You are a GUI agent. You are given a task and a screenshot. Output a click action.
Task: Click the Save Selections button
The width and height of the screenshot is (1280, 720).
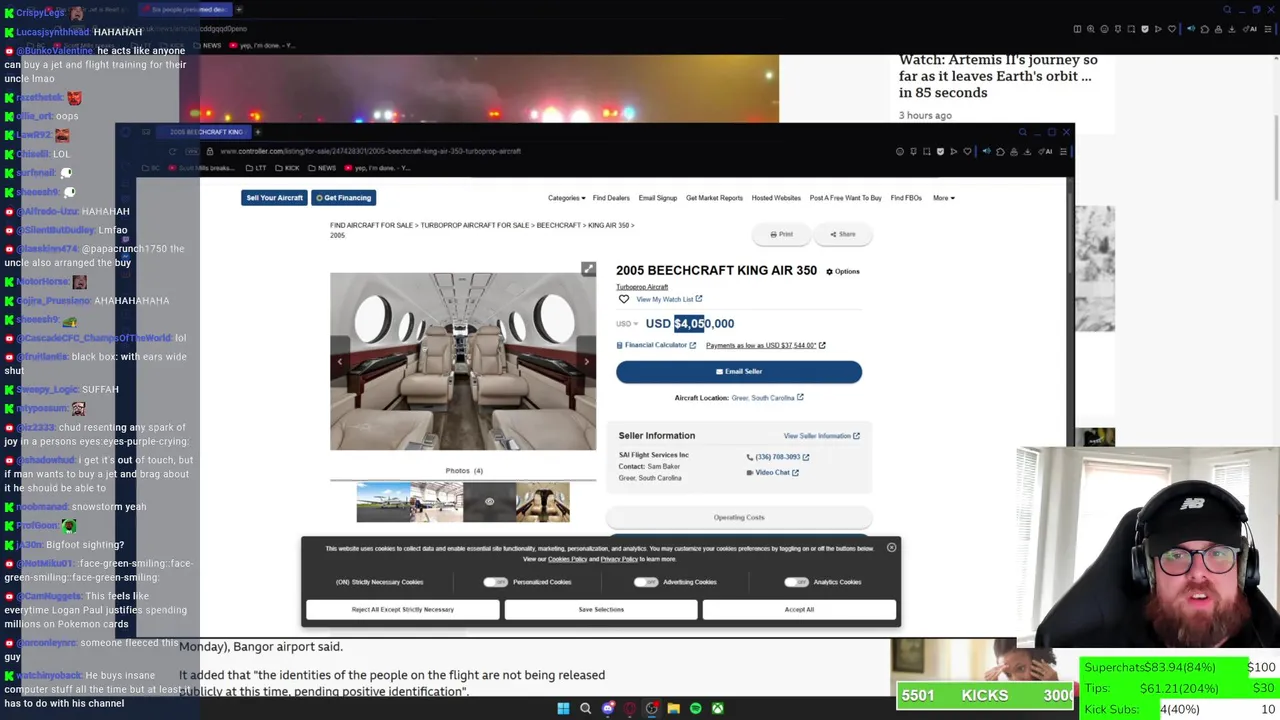[x=601, y=609]
